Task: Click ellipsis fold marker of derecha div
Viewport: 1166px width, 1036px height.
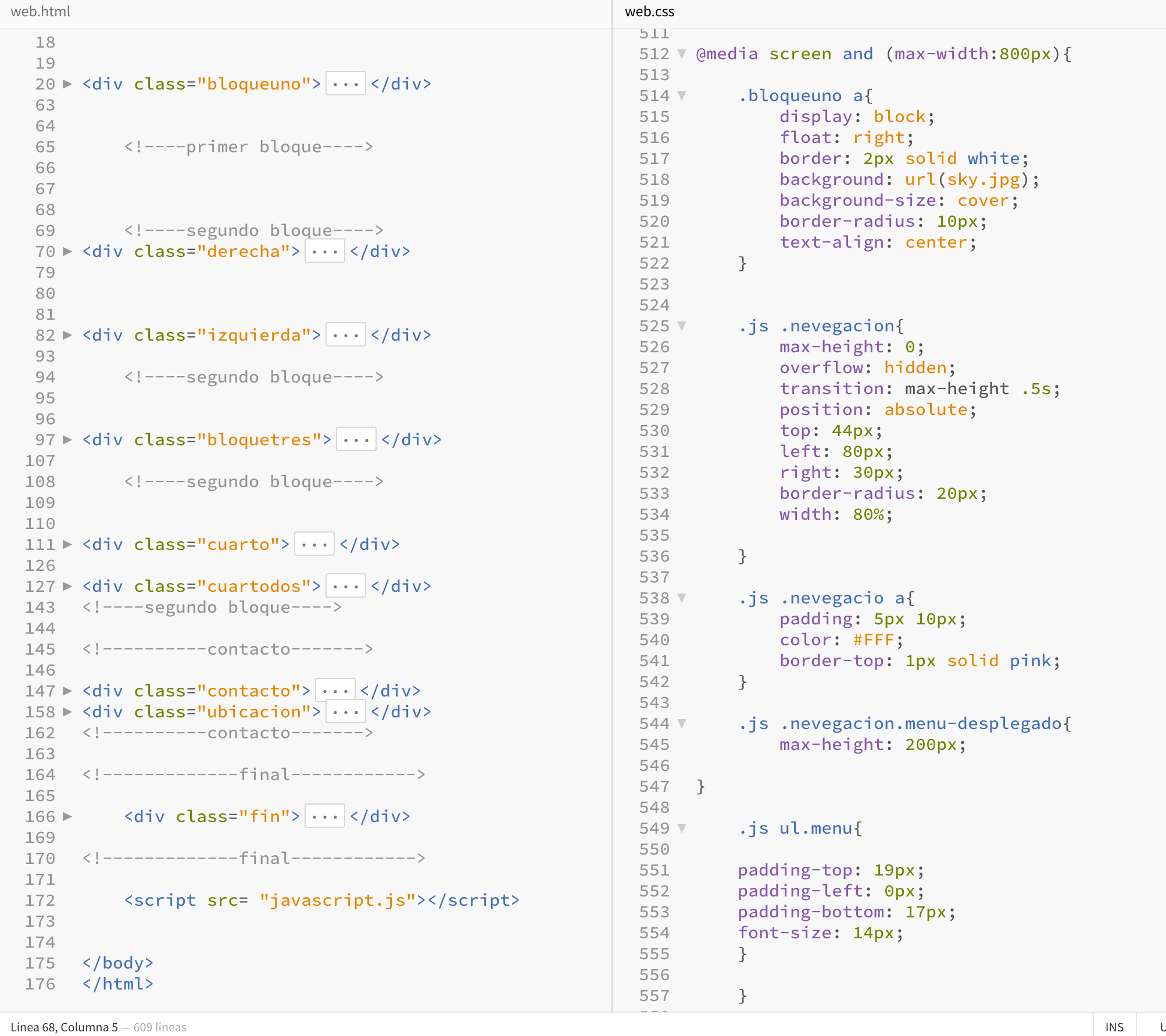Action: 324,251
